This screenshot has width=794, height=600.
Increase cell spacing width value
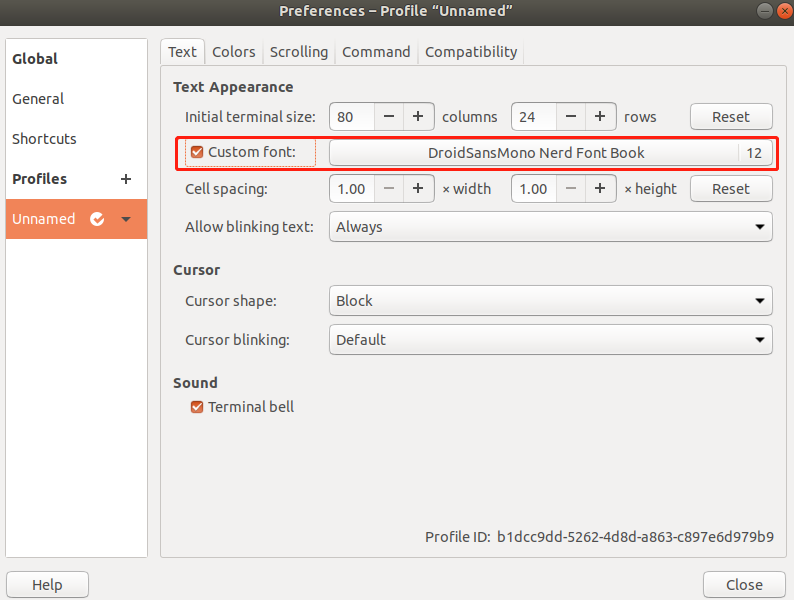pyautogui.click(x=418, y=189)
